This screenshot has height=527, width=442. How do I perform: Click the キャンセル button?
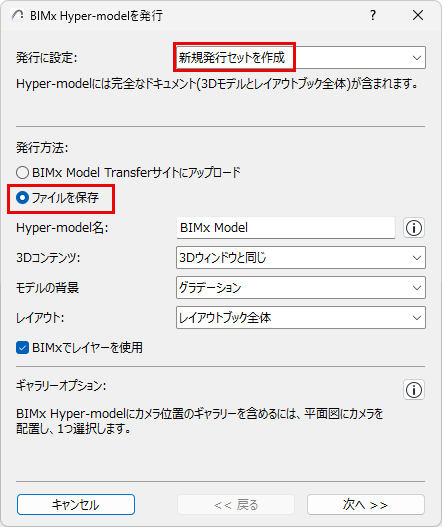(x=76, y=504)
